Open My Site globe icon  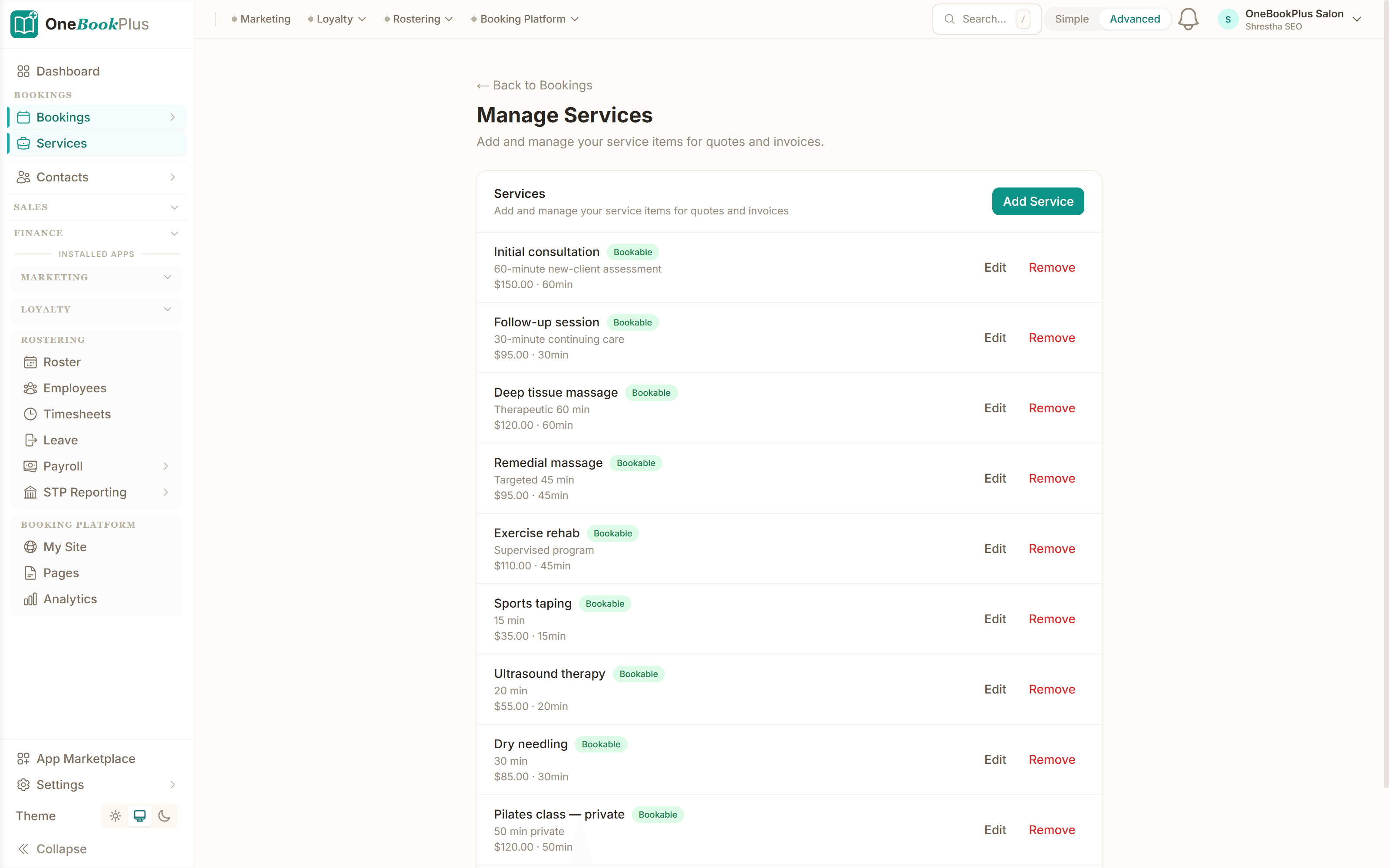click(30, 546)
